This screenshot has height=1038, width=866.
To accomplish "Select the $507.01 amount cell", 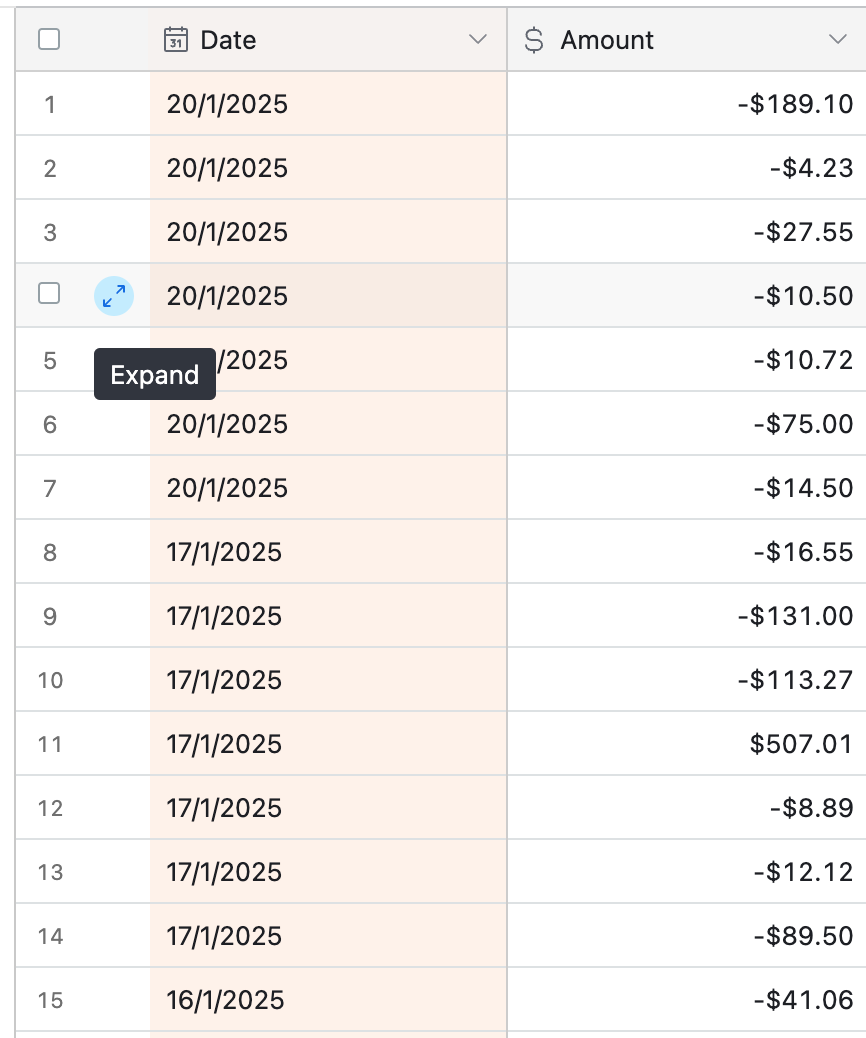I will (687, 744).
